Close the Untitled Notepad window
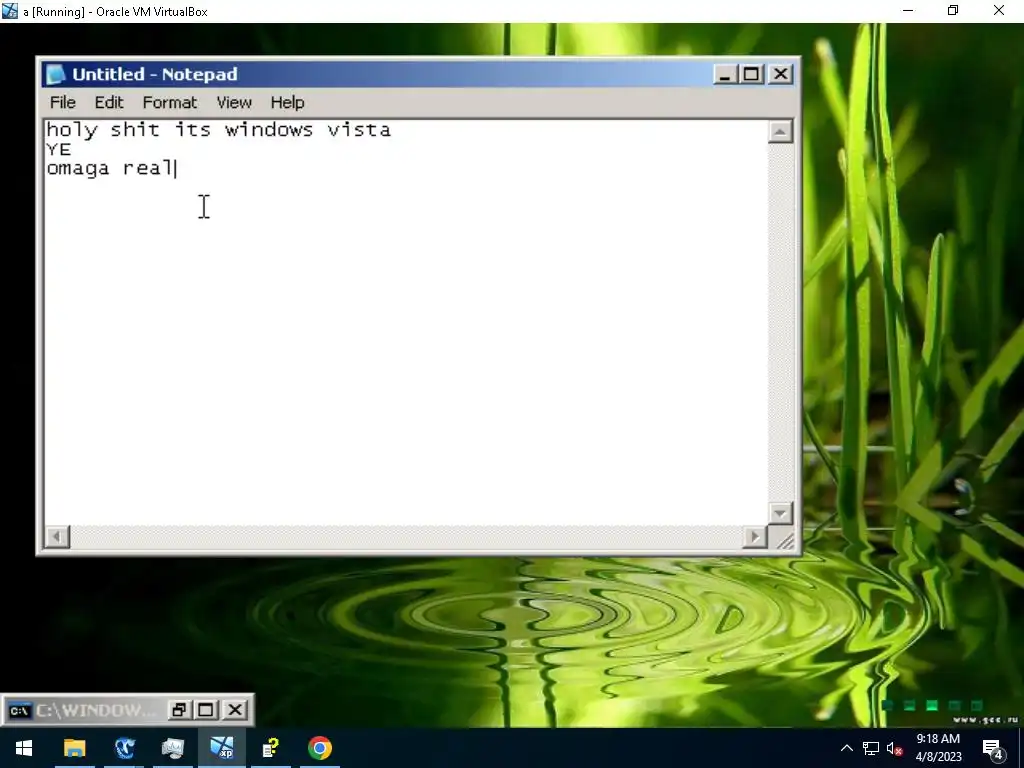The width and height of the screenshot is (1024, 768). pos(780,74)
